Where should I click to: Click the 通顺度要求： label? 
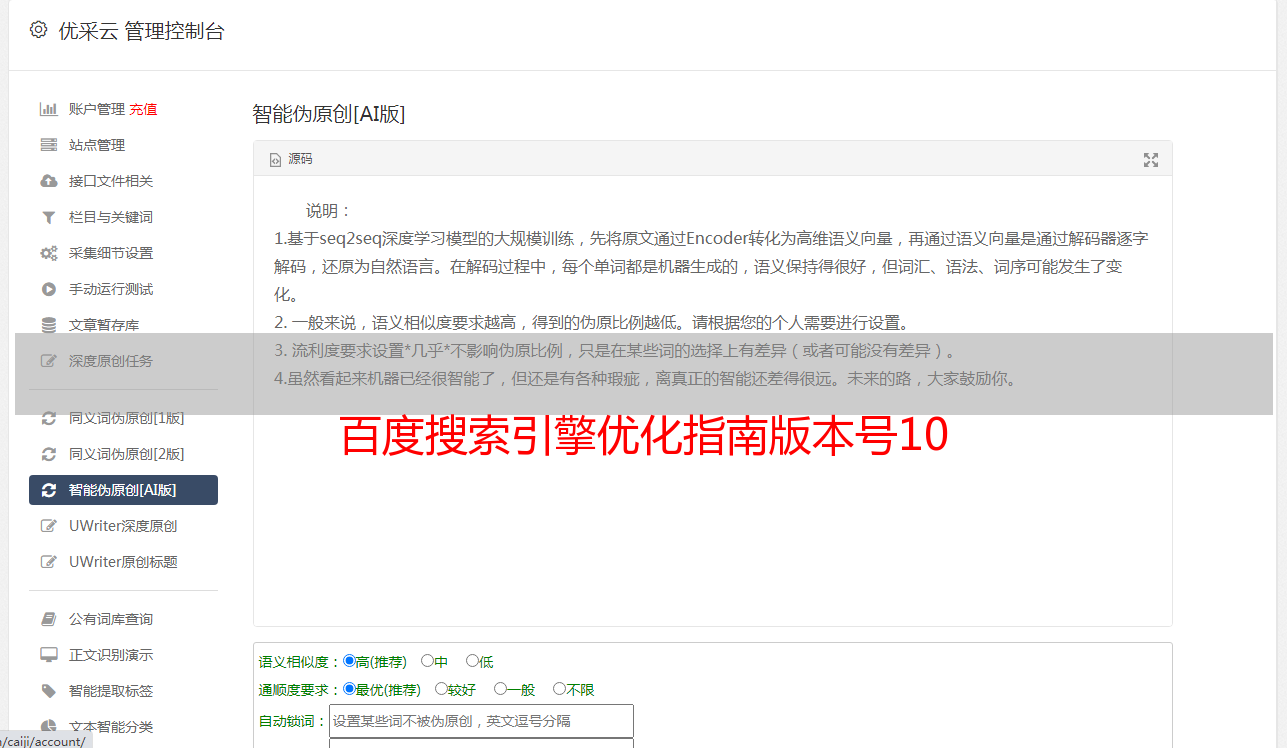300,690
